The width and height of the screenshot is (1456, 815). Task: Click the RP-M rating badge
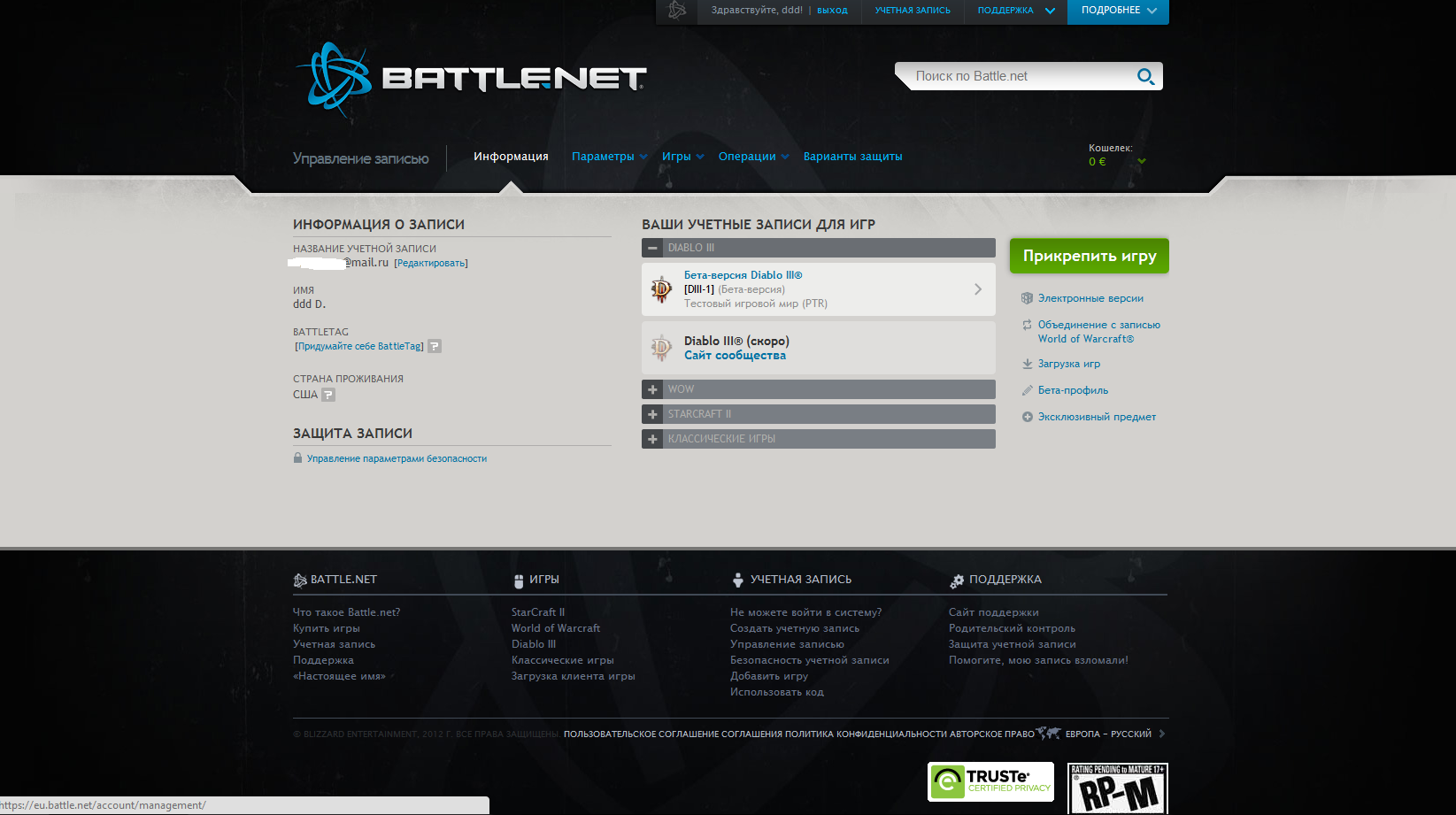click(1118, 788)
